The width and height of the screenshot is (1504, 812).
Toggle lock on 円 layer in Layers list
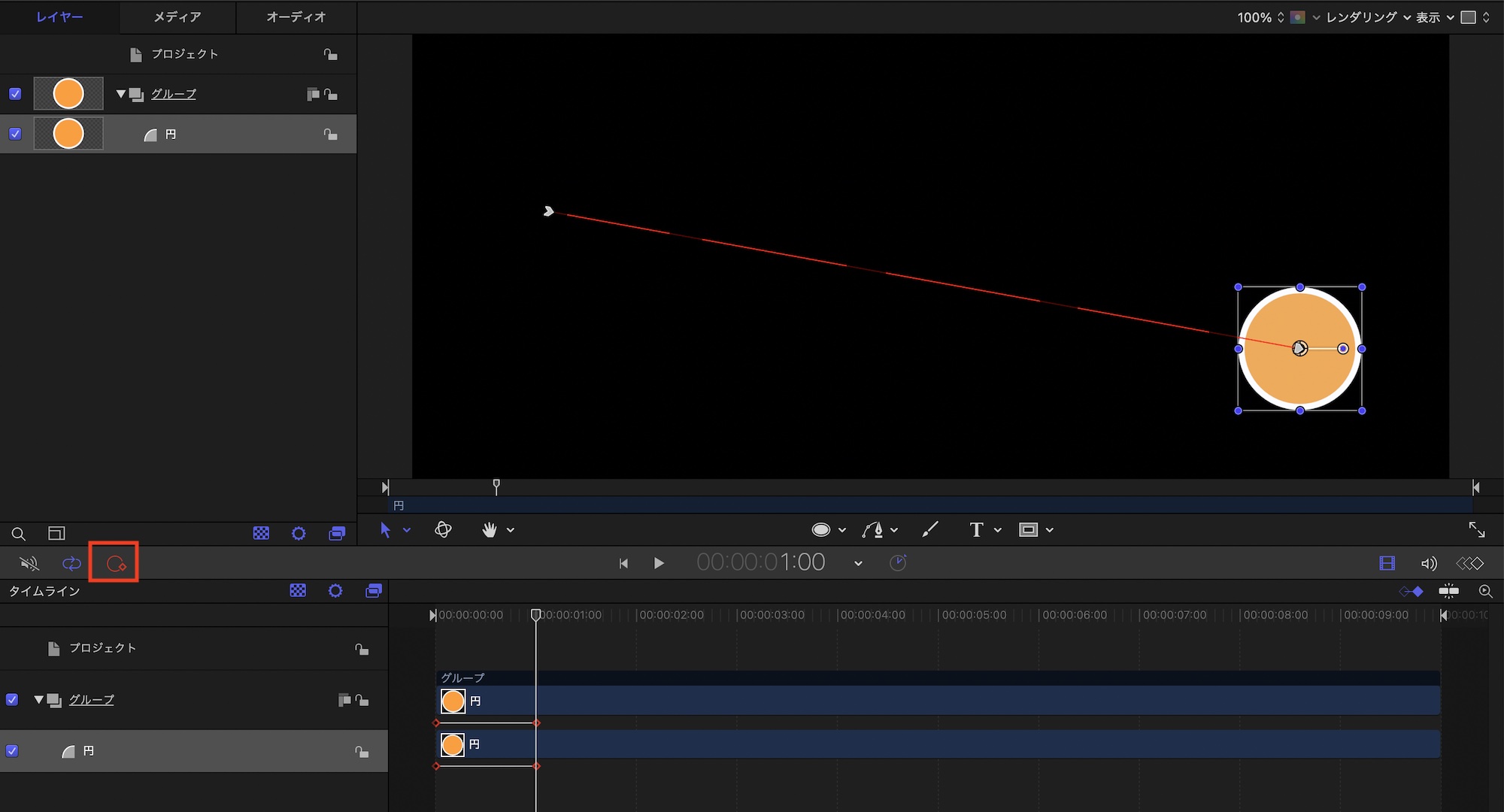[330, 135]
